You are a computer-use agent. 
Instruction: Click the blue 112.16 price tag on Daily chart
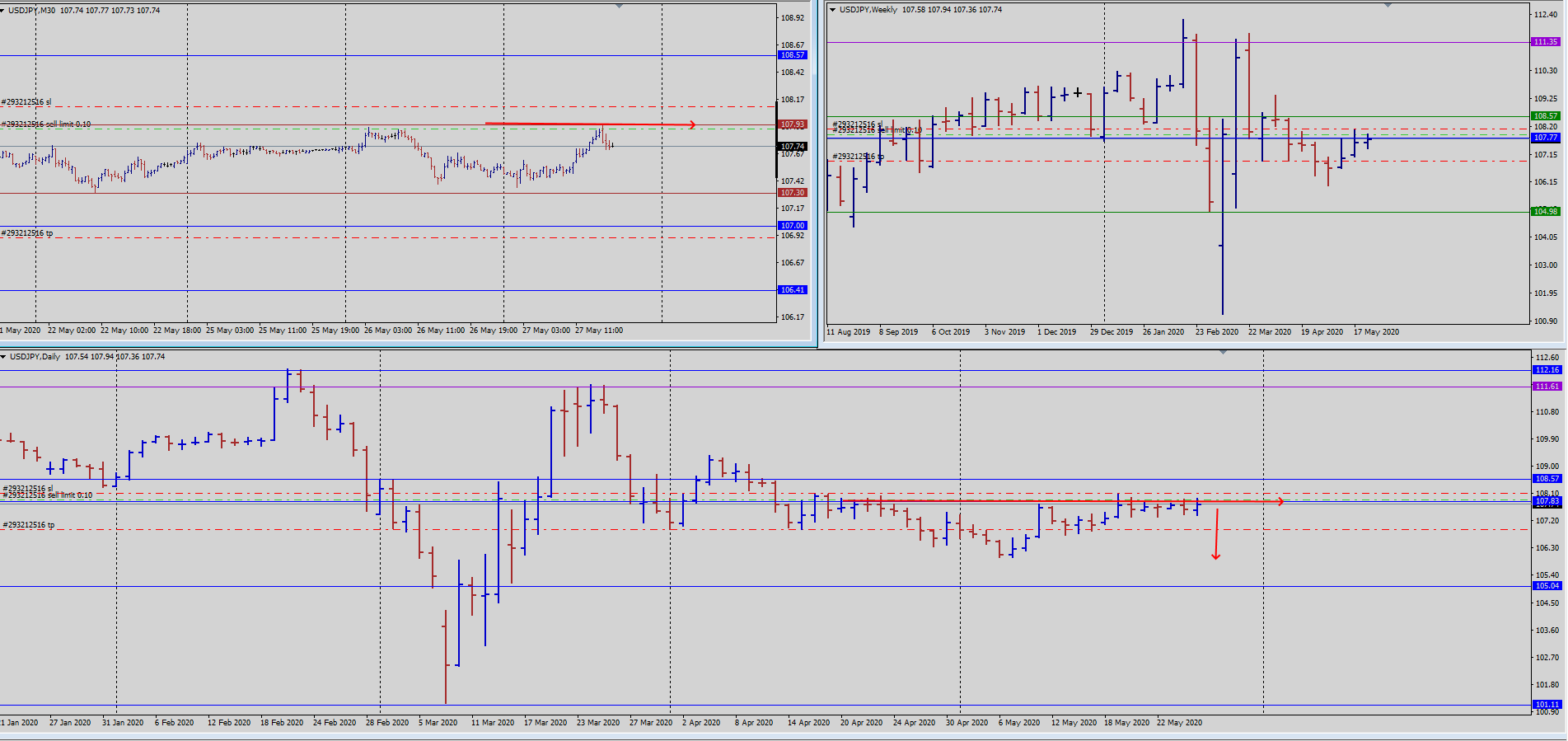tap(1547, 370)
